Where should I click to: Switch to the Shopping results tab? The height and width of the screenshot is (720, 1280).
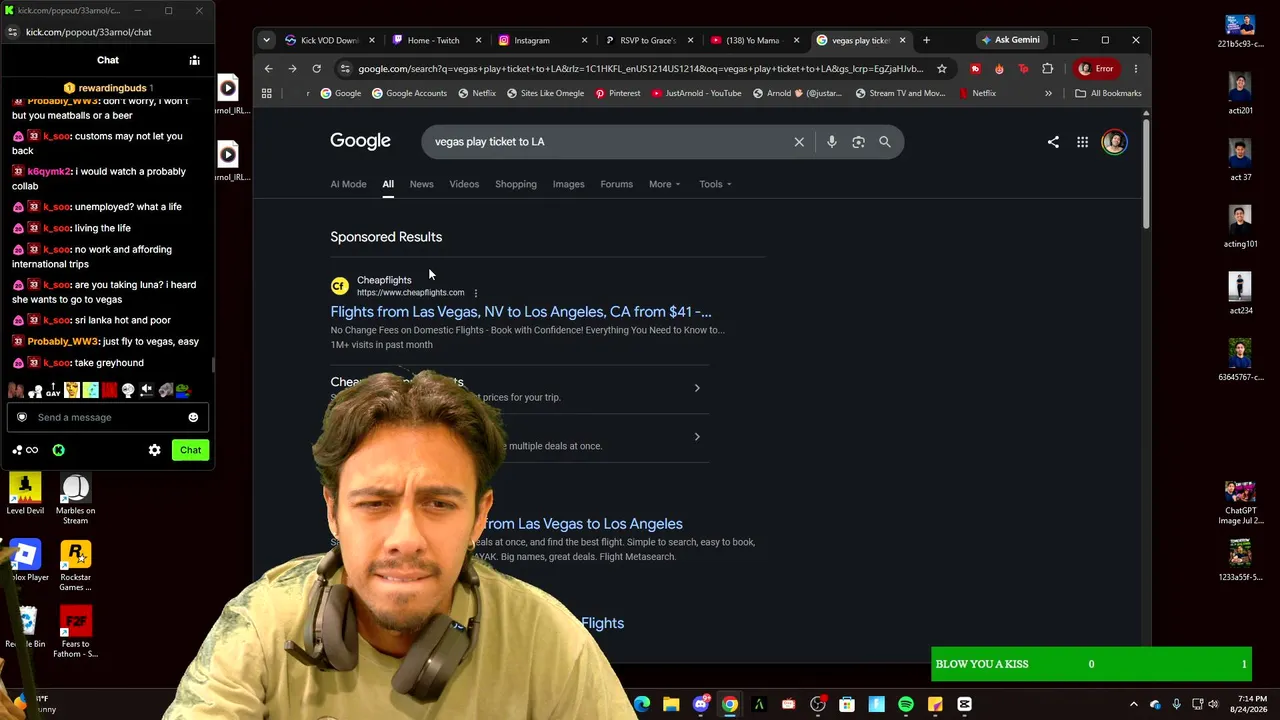[516, 184]
